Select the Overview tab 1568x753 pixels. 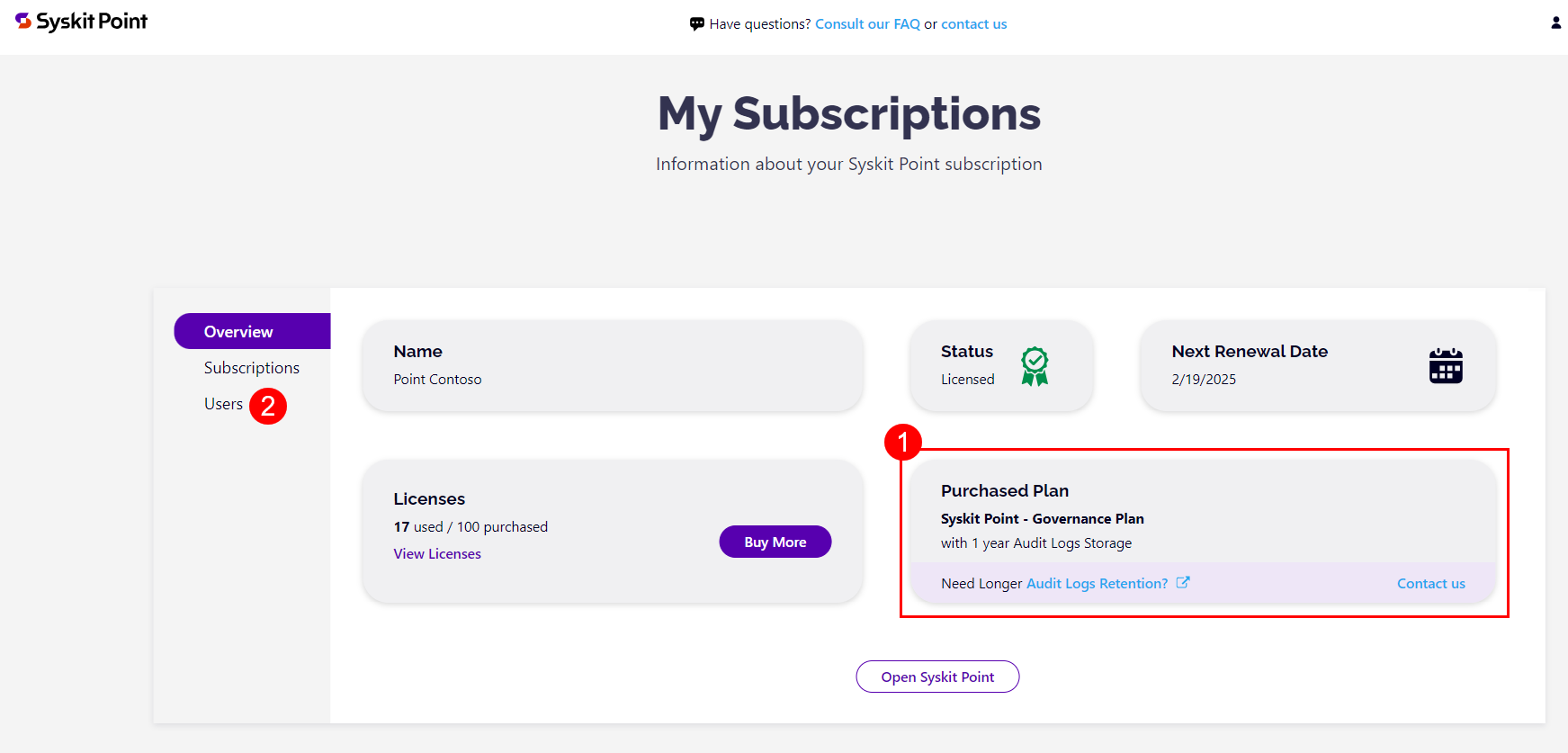point(237,331)
